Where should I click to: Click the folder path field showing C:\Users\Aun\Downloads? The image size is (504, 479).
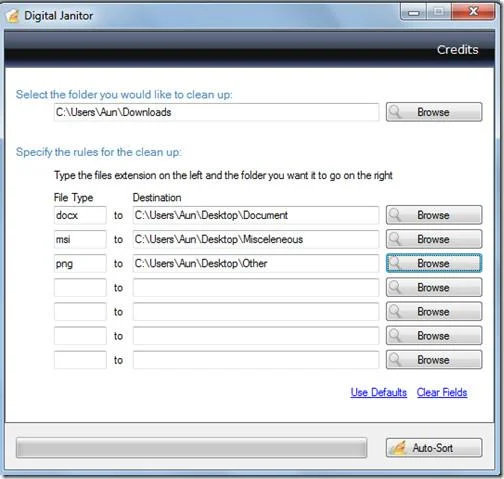[x=216, y=112]
